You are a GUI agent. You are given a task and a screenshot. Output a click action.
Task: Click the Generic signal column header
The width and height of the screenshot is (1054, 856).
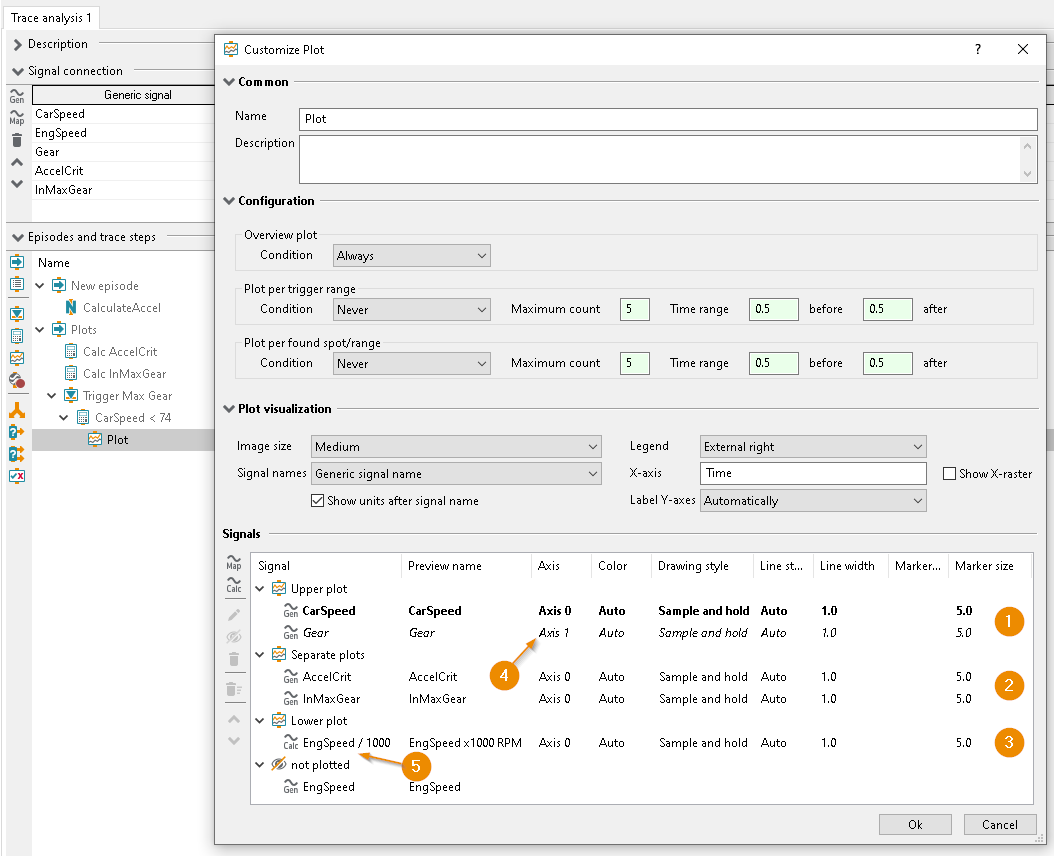click(138, 95)
